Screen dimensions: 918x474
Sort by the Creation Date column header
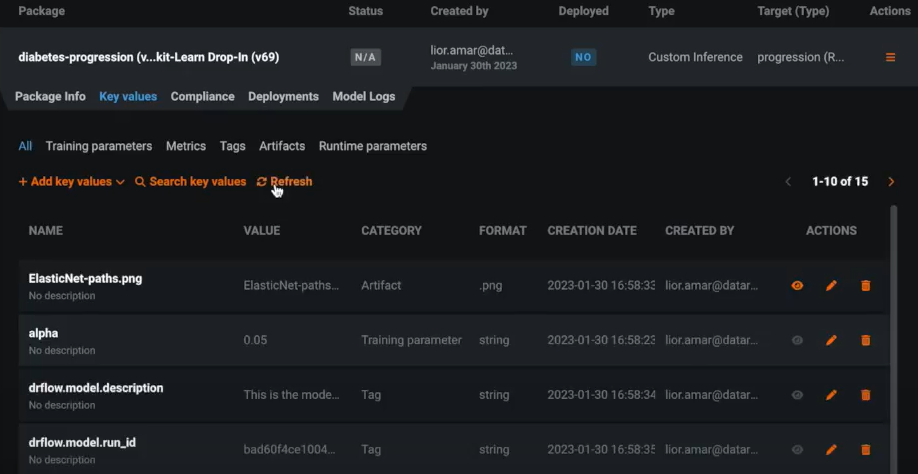pos(591,231)
